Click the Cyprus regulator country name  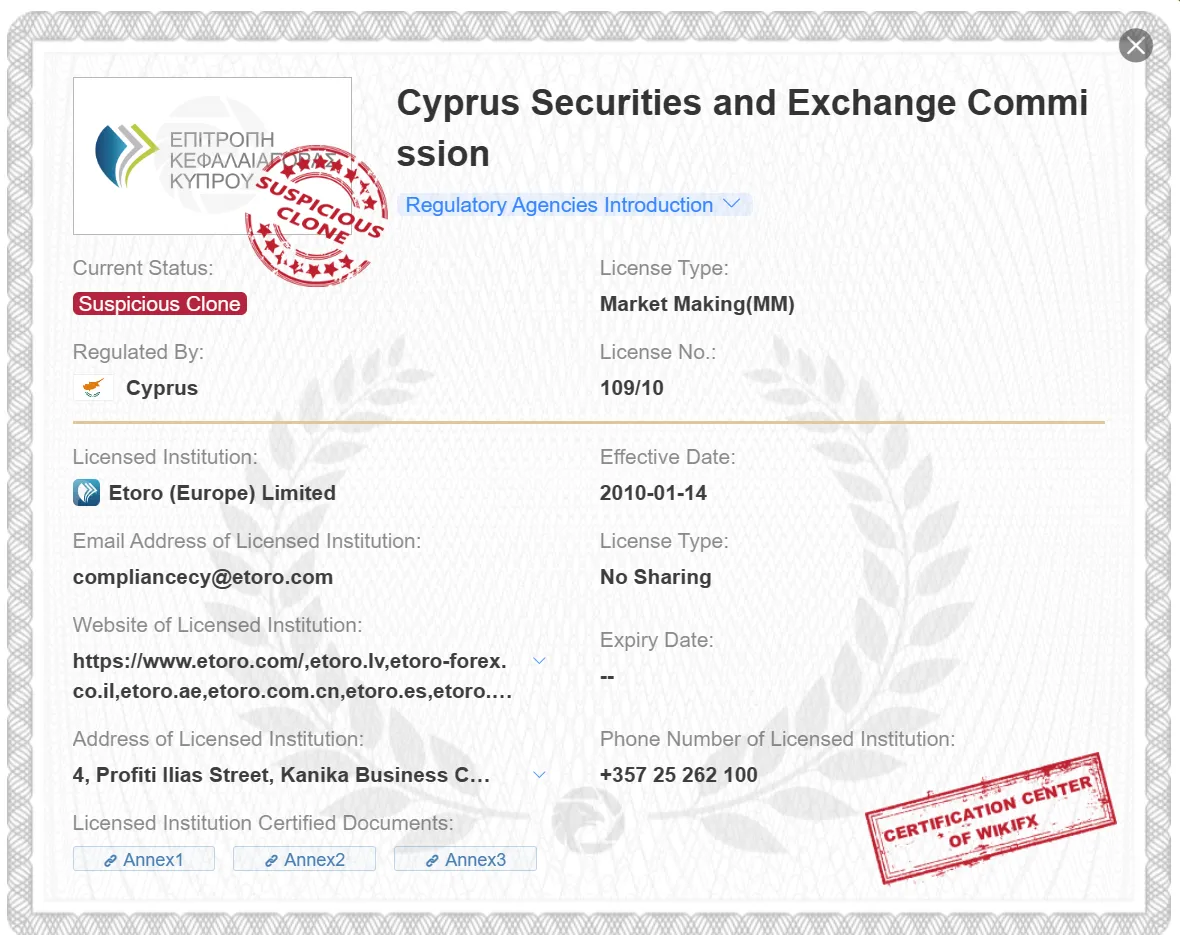pyautogui.click(x=162, y=388)
